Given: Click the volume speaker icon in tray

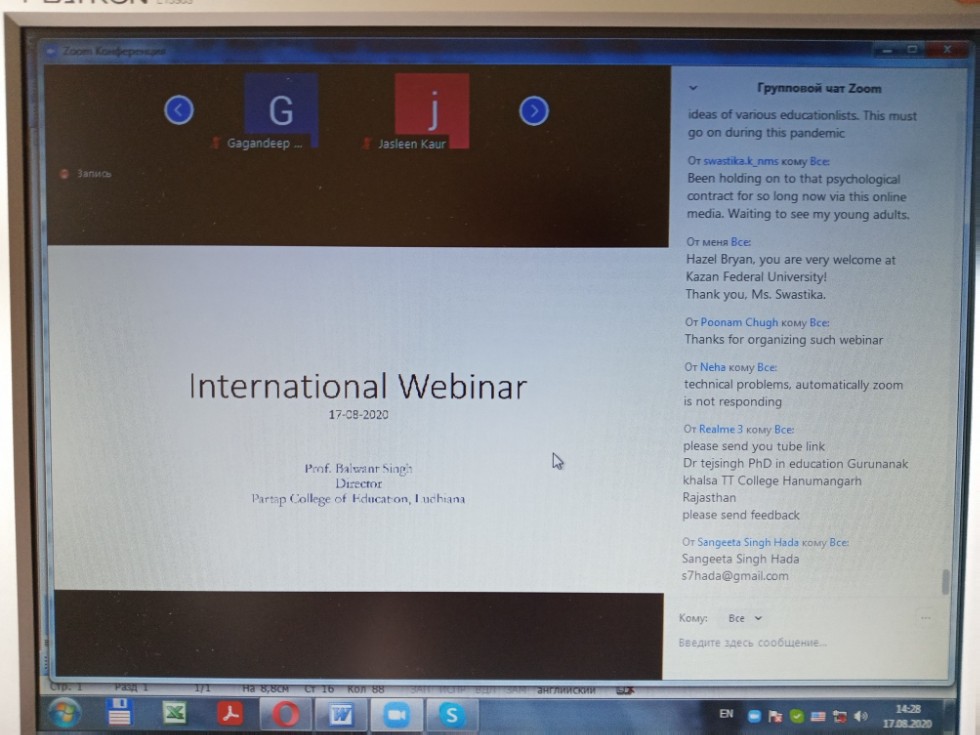Looking at the screenshot, I should pyautogui.click(x=861, y=716).
